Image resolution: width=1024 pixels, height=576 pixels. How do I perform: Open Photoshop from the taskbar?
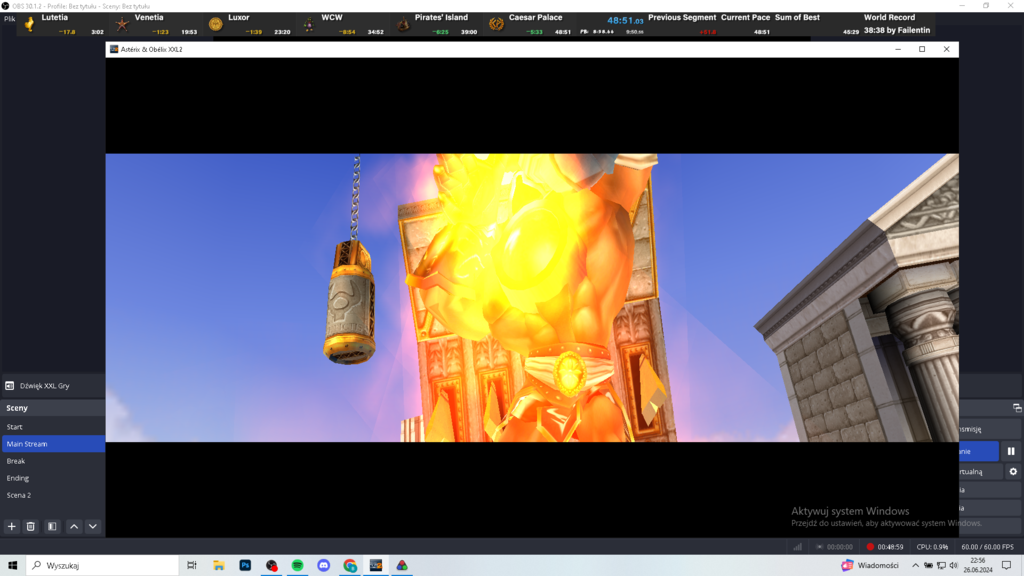click(x=245, y=566)
